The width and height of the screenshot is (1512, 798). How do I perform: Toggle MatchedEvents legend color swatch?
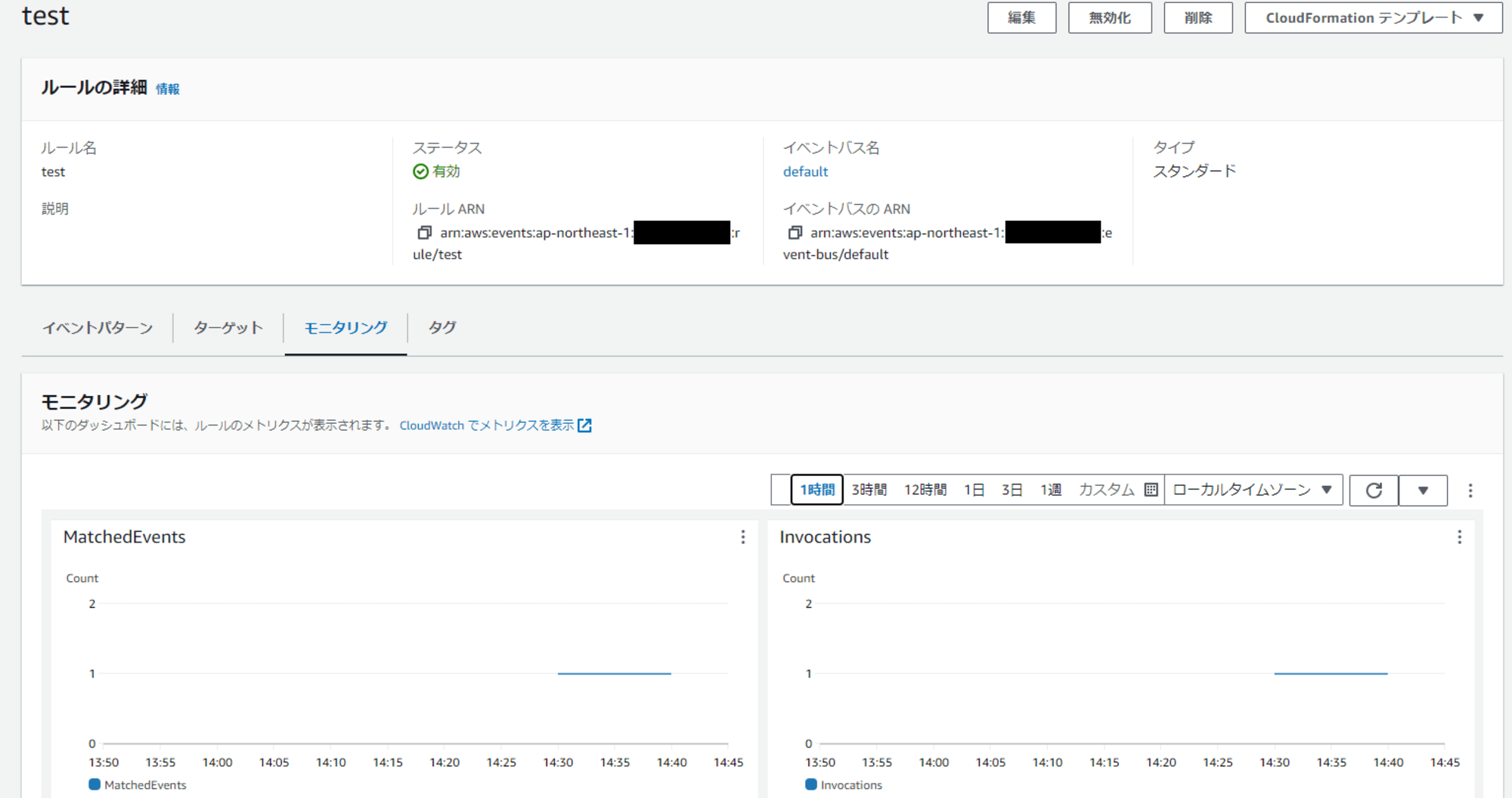(x=94, y=784)
